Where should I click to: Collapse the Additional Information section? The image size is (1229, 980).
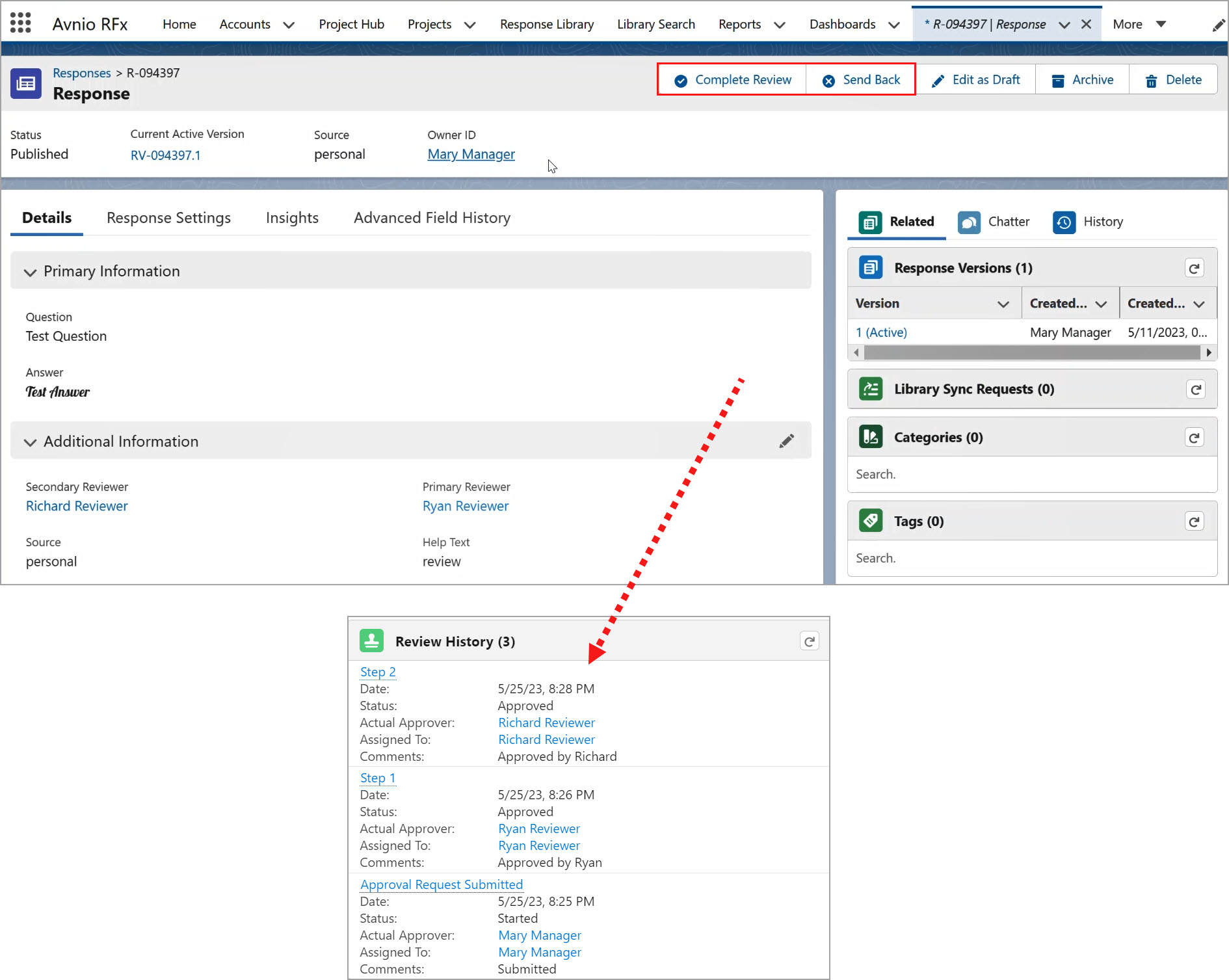[x=30, y=442]
